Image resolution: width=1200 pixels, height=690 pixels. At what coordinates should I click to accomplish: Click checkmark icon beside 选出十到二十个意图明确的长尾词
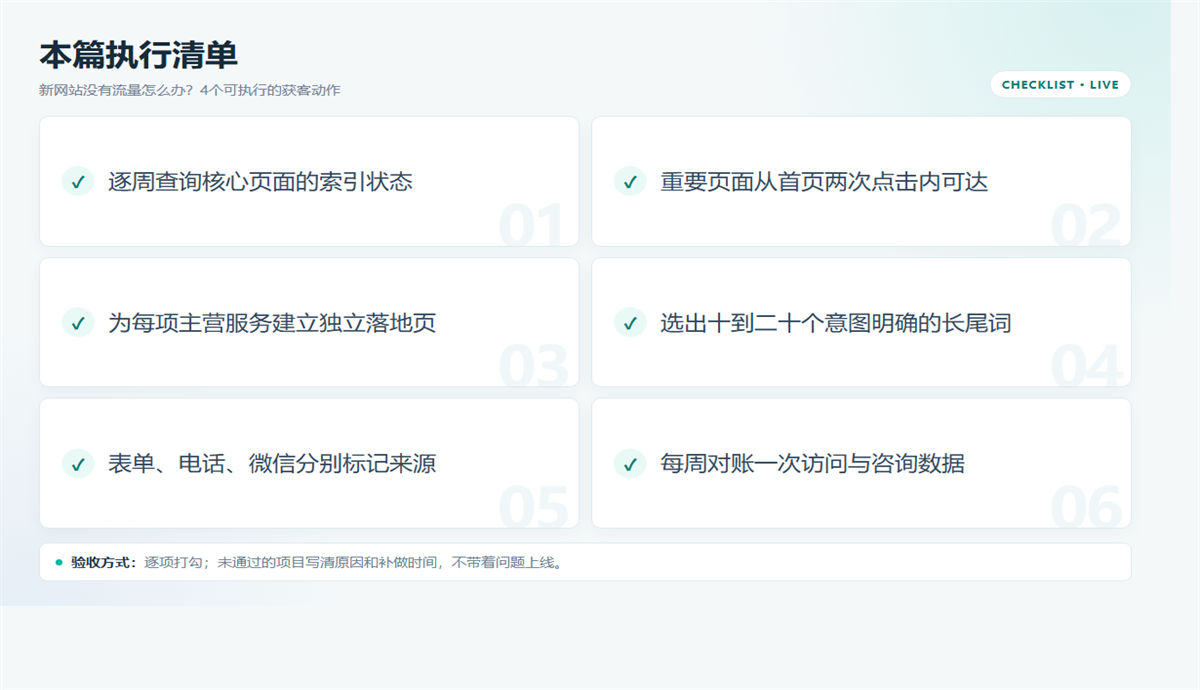tap(629, 323)
